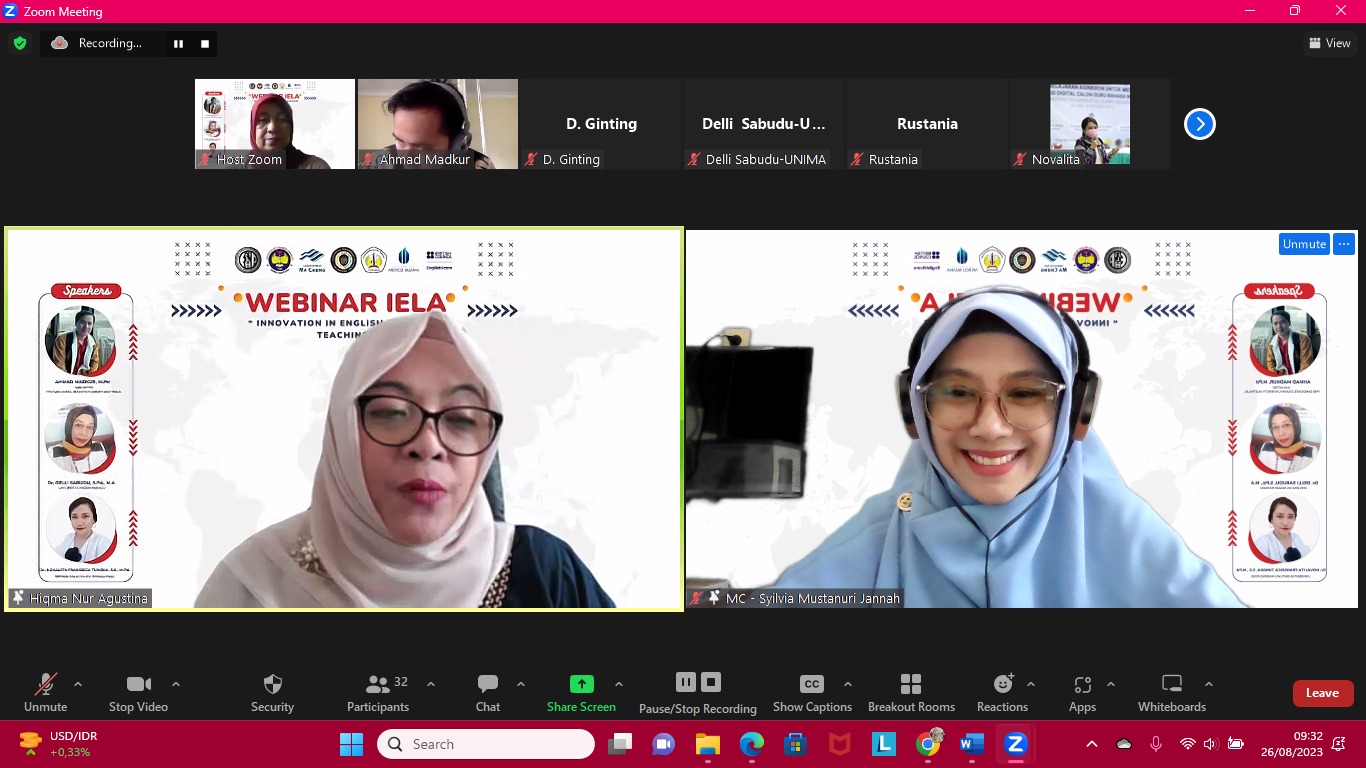Screen dimensions: 1366x768
Task: Open Google Chrome from taskbar
Action: point(928,744)
